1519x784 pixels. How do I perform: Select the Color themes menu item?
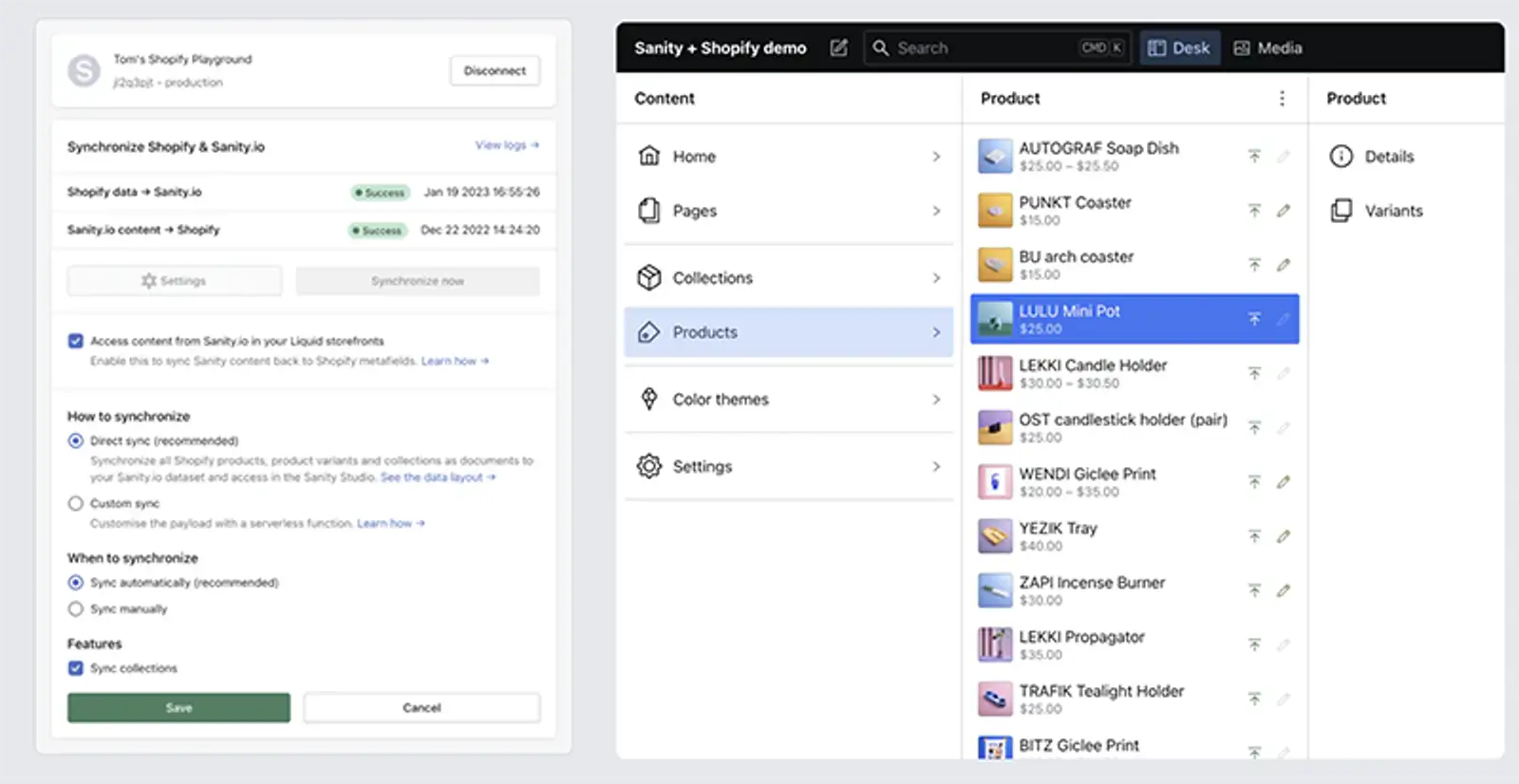coord(788,400)
